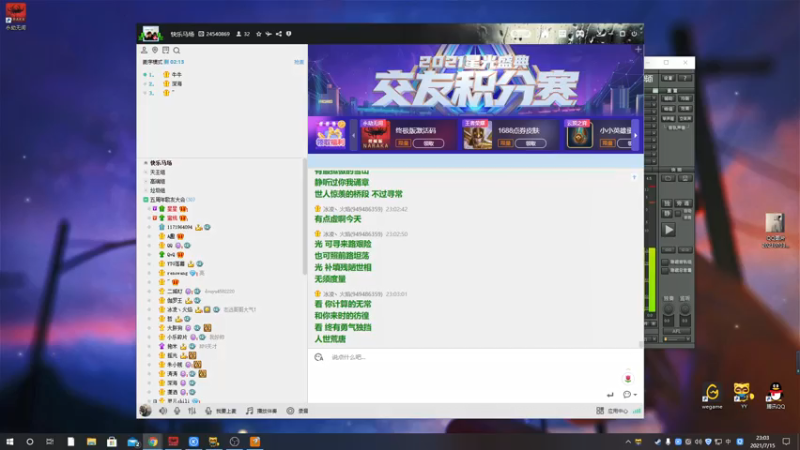Expand the 天王组 sub-channel
This screenshot has height=450, width=800.
point(146,172)
